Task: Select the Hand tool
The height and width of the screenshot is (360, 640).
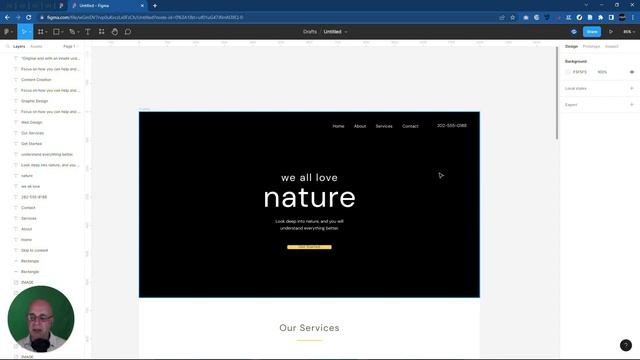Action: [115, 32]
